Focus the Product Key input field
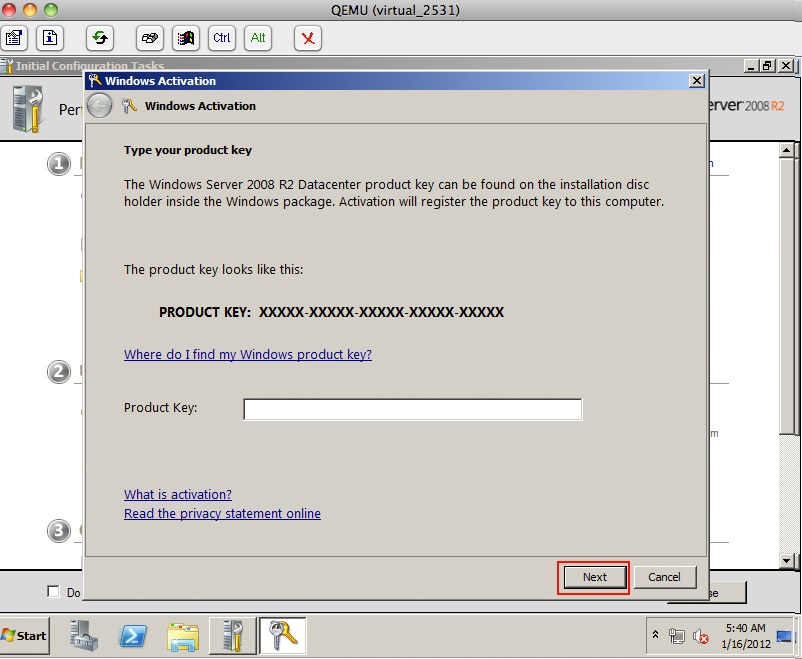802x659 pixels. coord(413,409)
